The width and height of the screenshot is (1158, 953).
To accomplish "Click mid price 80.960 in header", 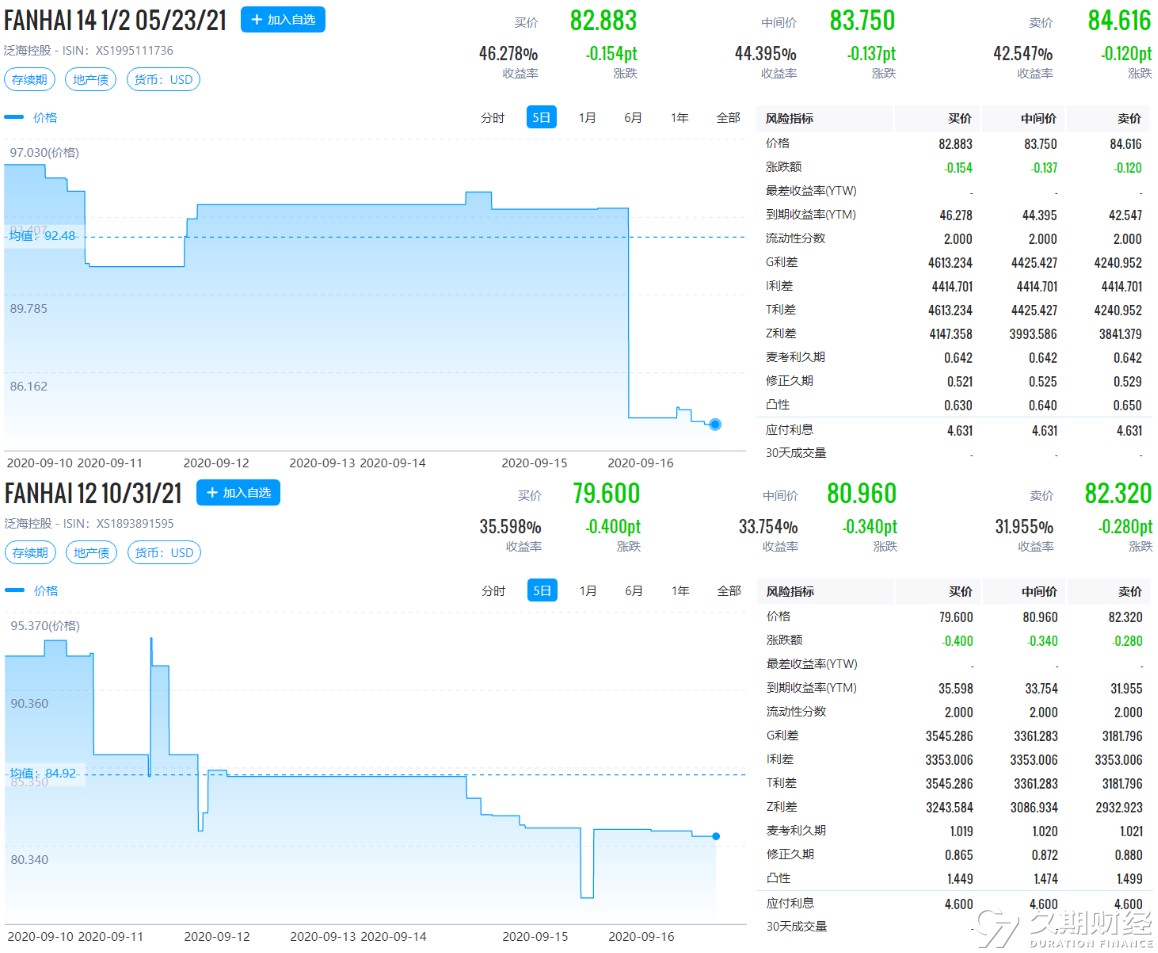I will point(861,493).
